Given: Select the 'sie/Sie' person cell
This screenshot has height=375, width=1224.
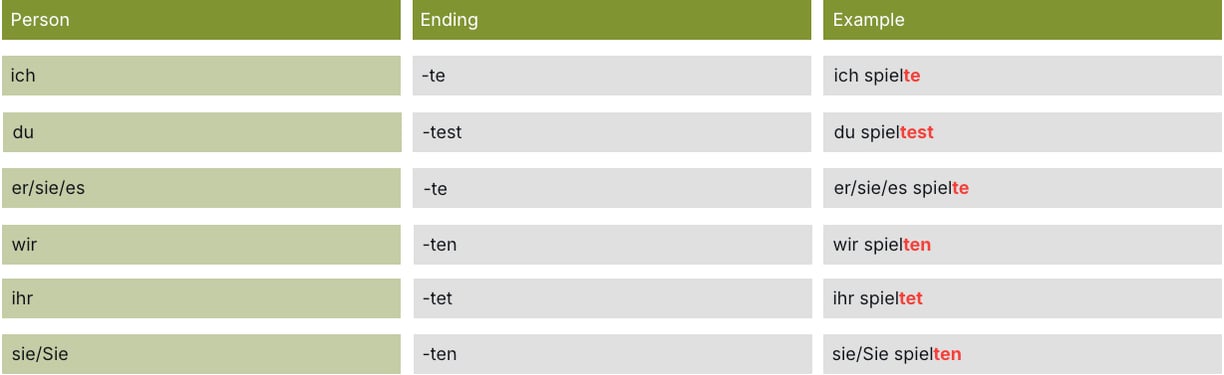Looking at the screenshot, I should tap(201, 354).
